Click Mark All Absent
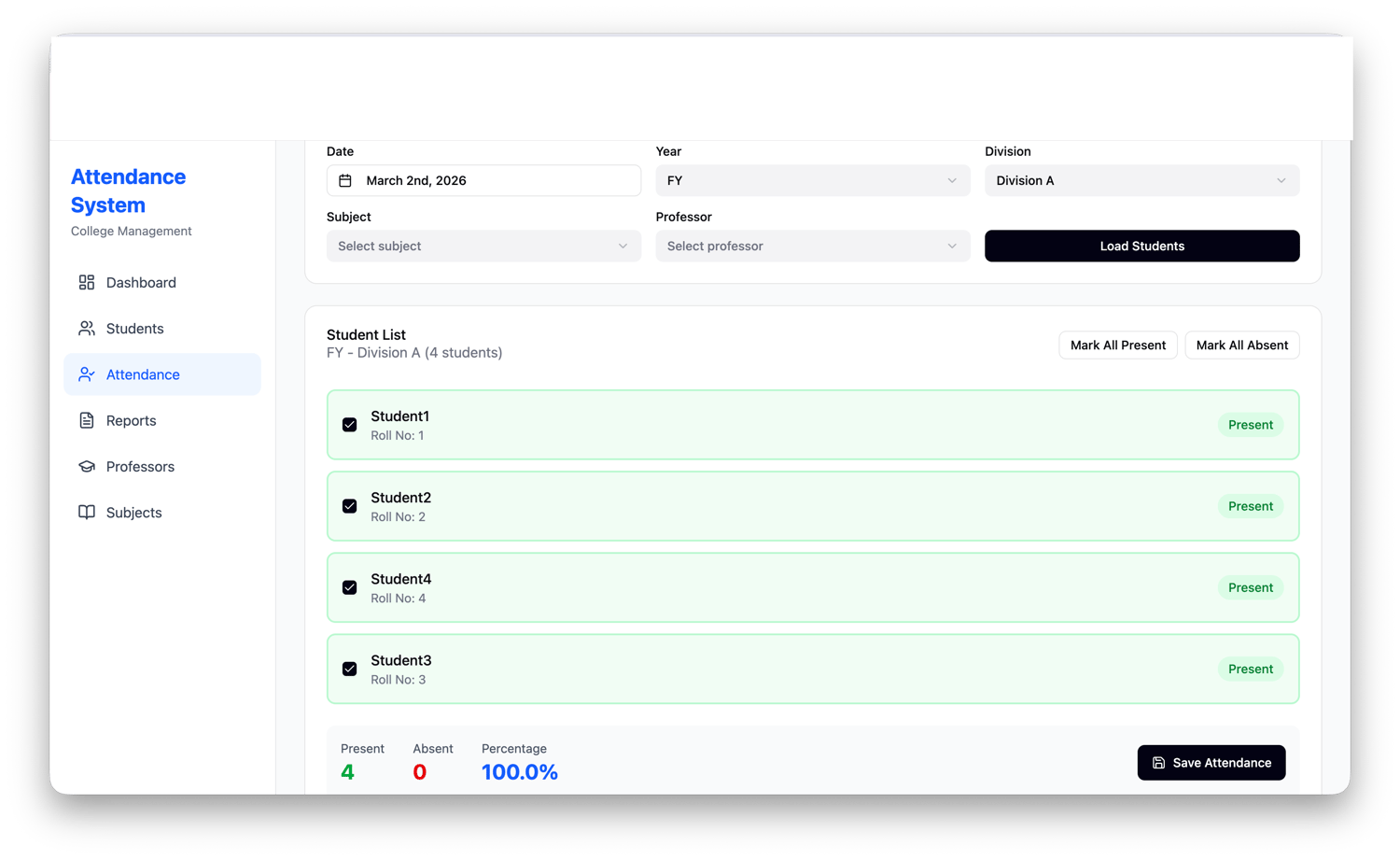 (x=1242, y=345)
